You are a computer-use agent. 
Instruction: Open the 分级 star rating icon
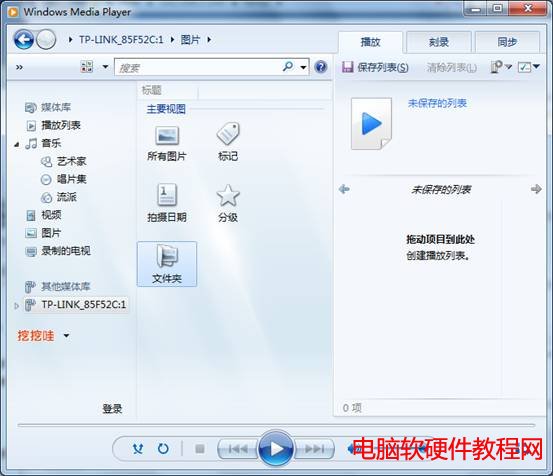tap(228, 195)
